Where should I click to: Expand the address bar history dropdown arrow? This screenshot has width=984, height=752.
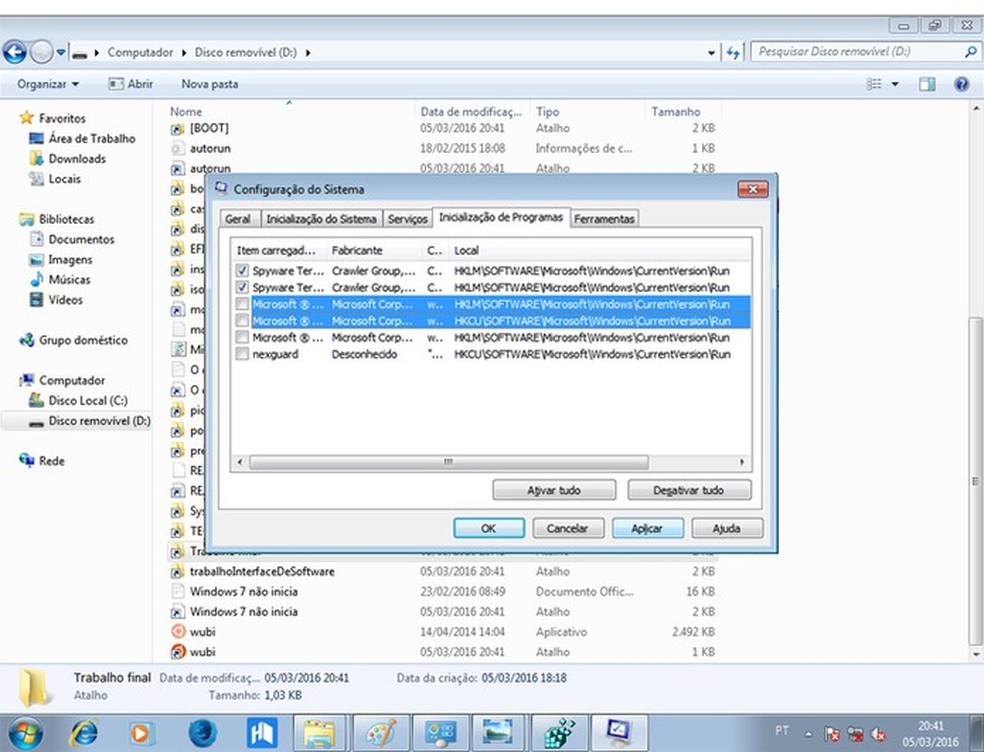coord(712,52)
